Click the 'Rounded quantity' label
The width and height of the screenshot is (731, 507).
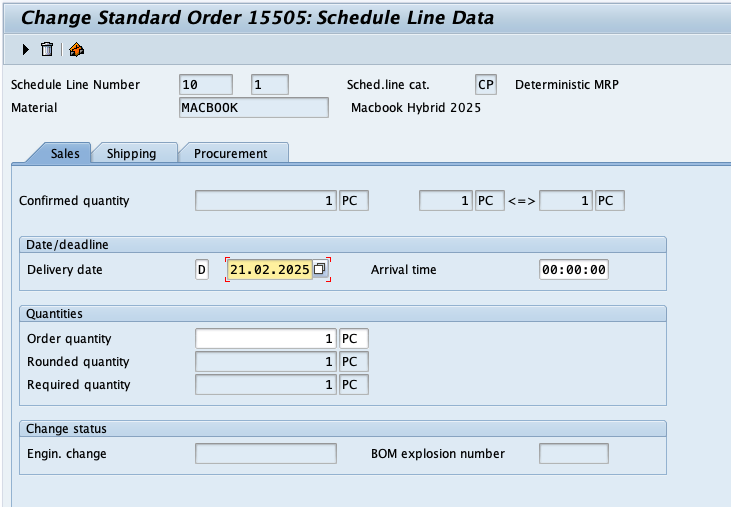pos(78,362)
